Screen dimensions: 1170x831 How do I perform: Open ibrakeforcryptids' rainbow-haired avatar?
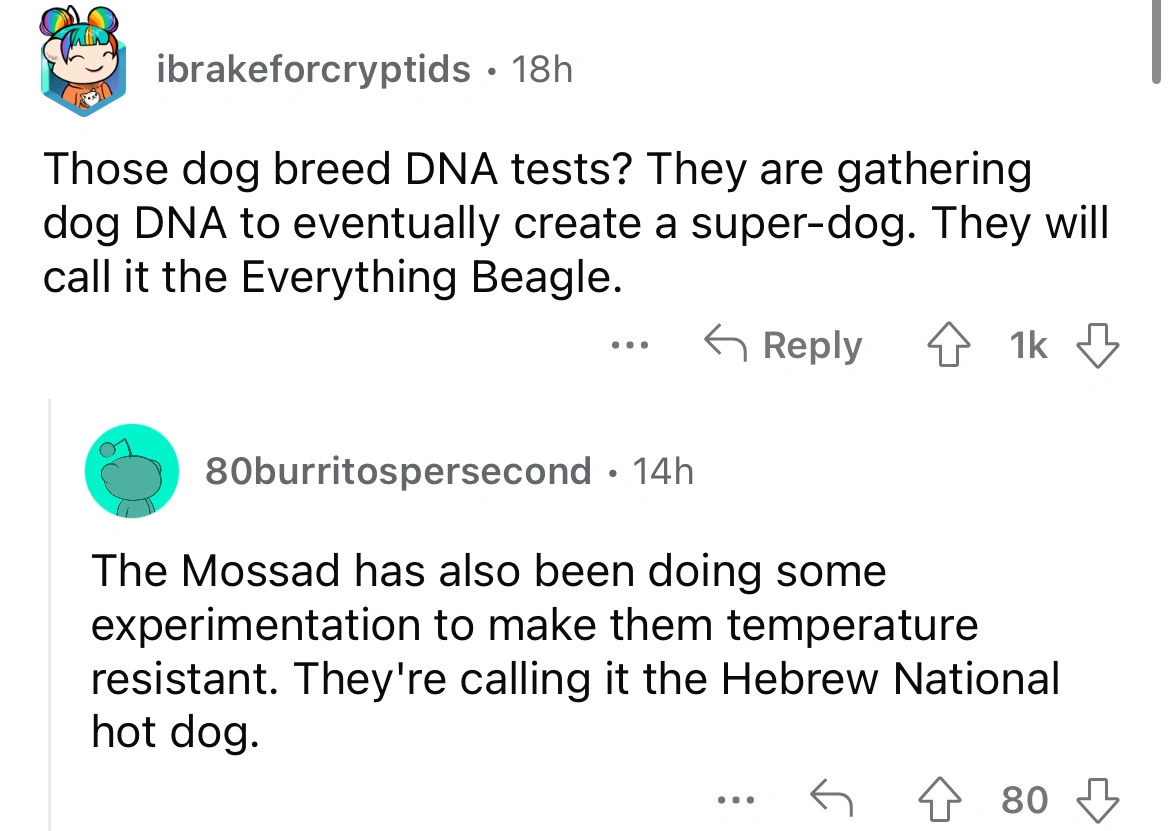tap(86, 69)
